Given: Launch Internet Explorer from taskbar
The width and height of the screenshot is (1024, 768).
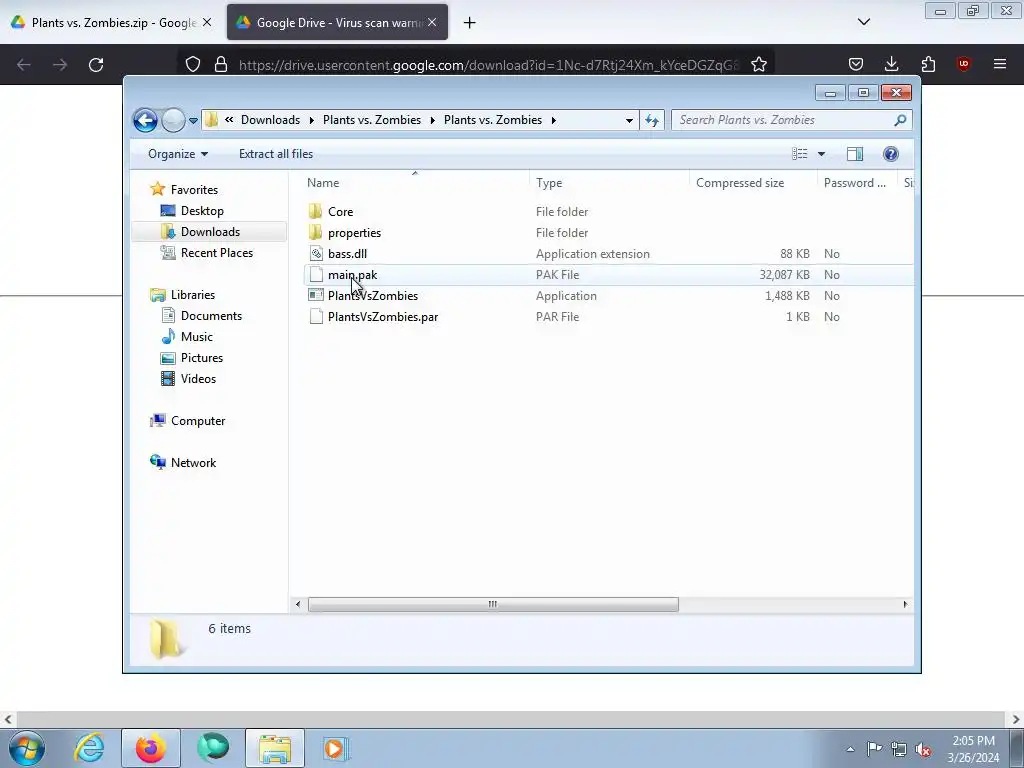Looking at the screenshot, I should point(89,748).
